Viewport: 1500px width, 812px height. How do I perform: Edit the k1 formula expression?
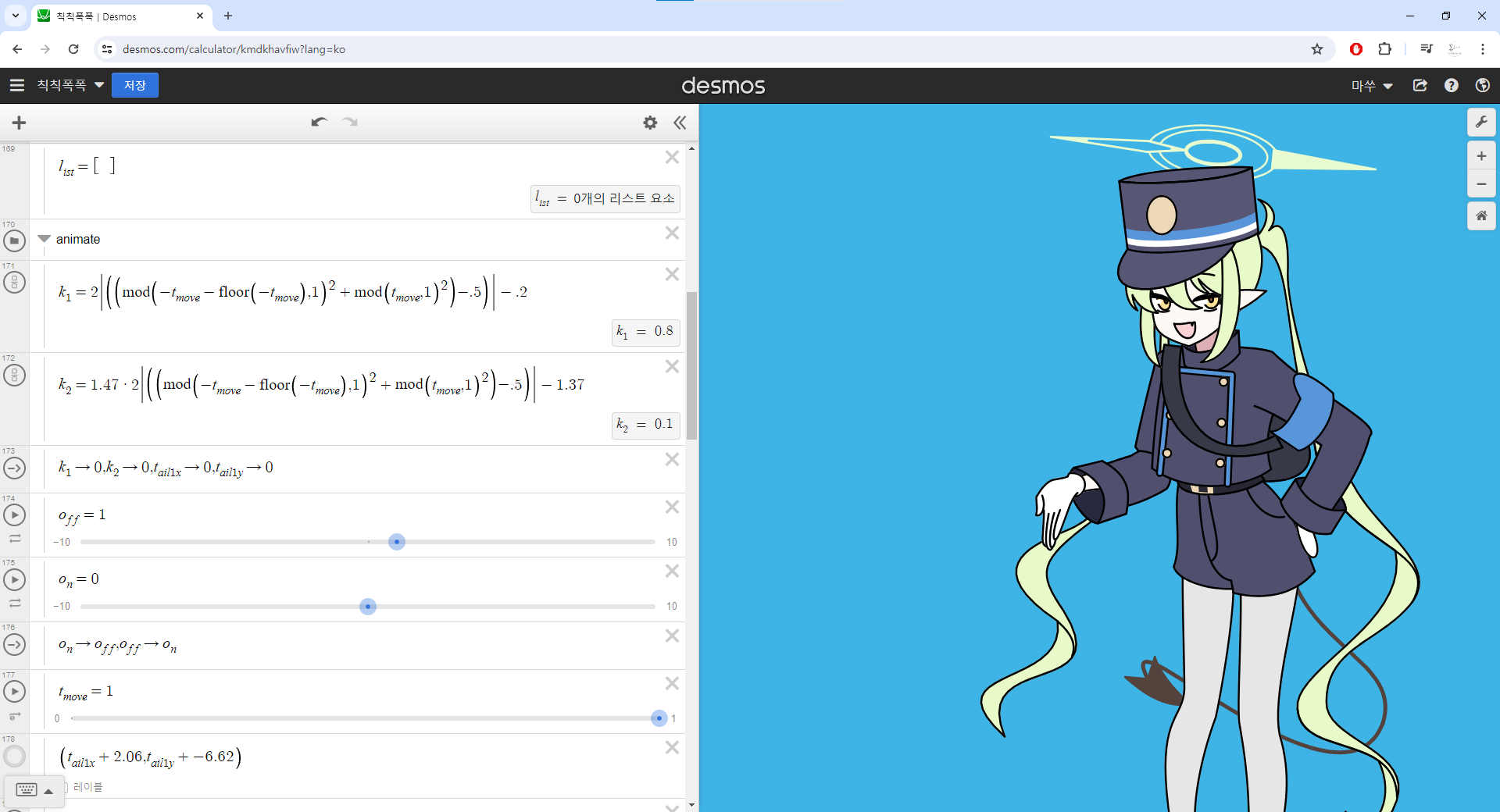pos(293,292)
